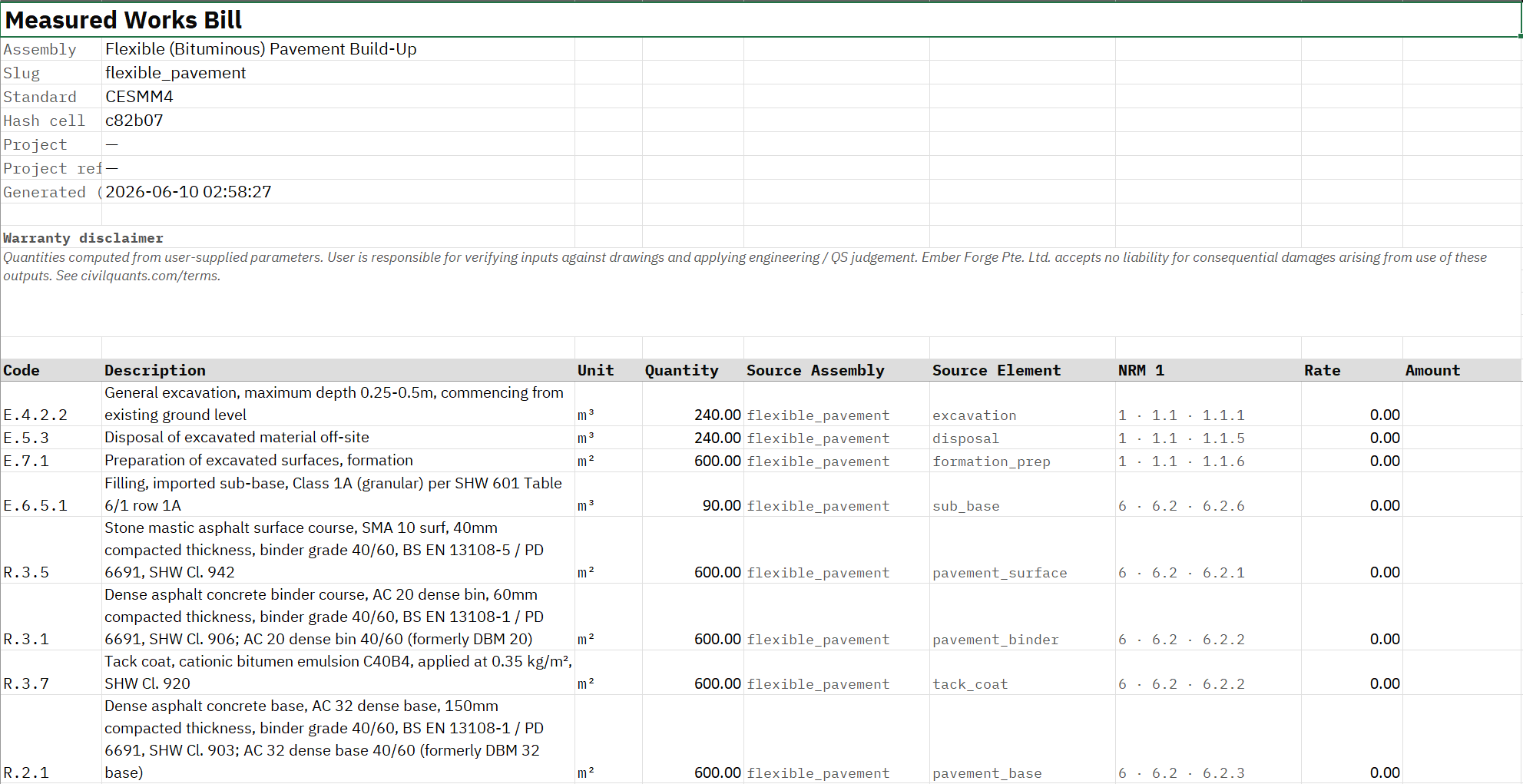Click the 'Assembly' label cell
Image resolution: width=1523 pixels, height=784 pixels.
tap(51, 49)
